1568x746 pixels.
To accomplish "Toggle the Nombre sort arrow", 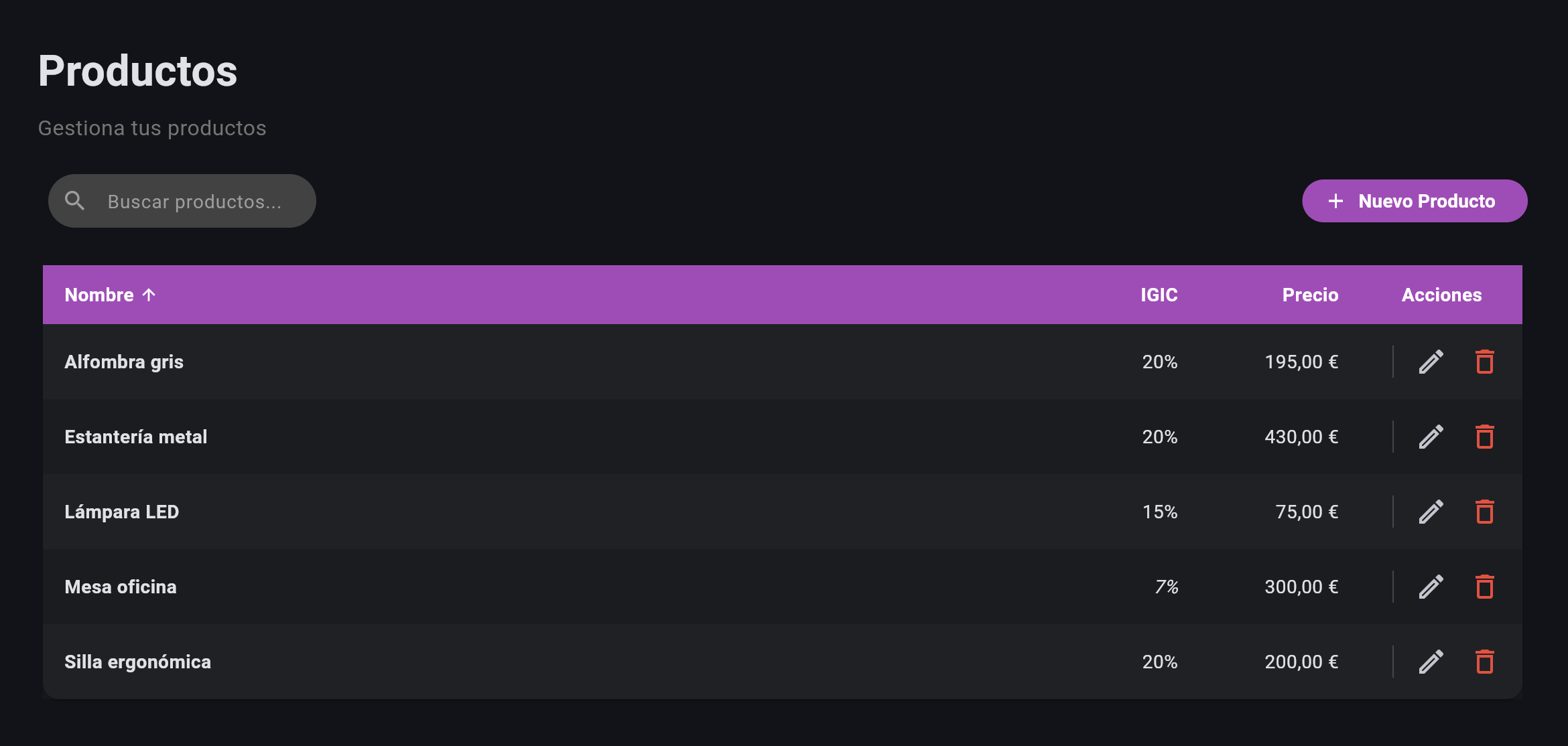I will (149, 295).
